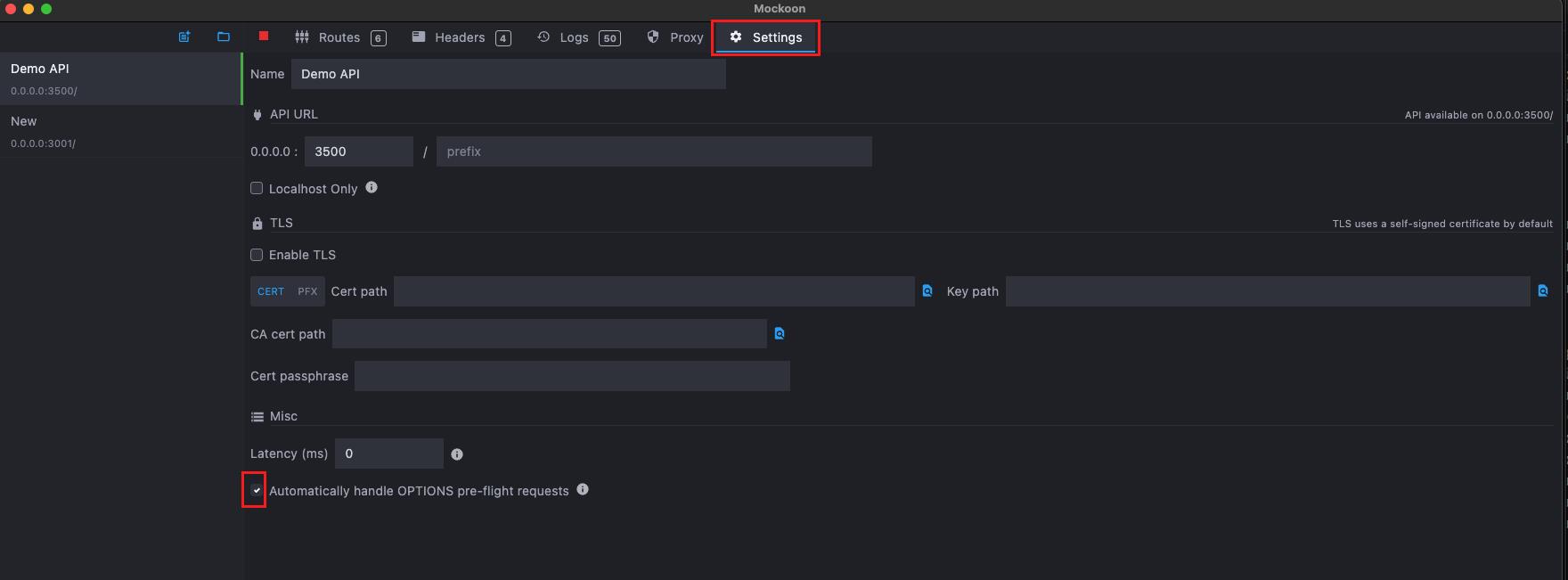This screenshot has width=1568, height=580.
Task: Edit the environment Name field
Action: [508, 74]
